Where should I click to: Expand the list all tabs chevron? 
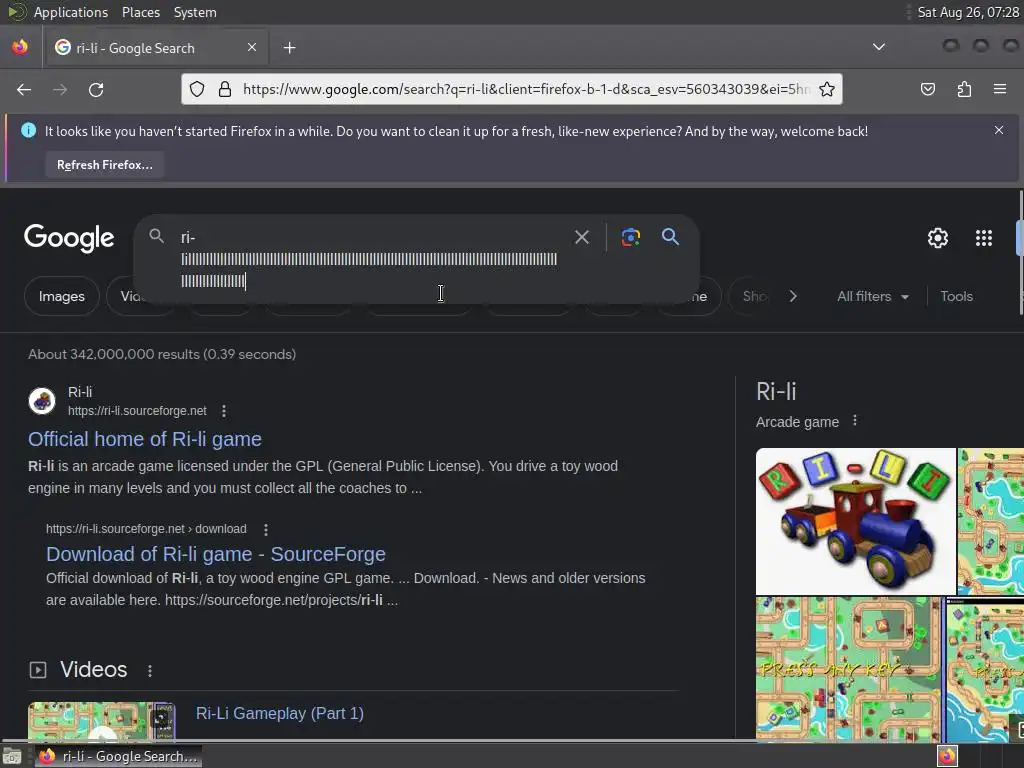point(879,47)
